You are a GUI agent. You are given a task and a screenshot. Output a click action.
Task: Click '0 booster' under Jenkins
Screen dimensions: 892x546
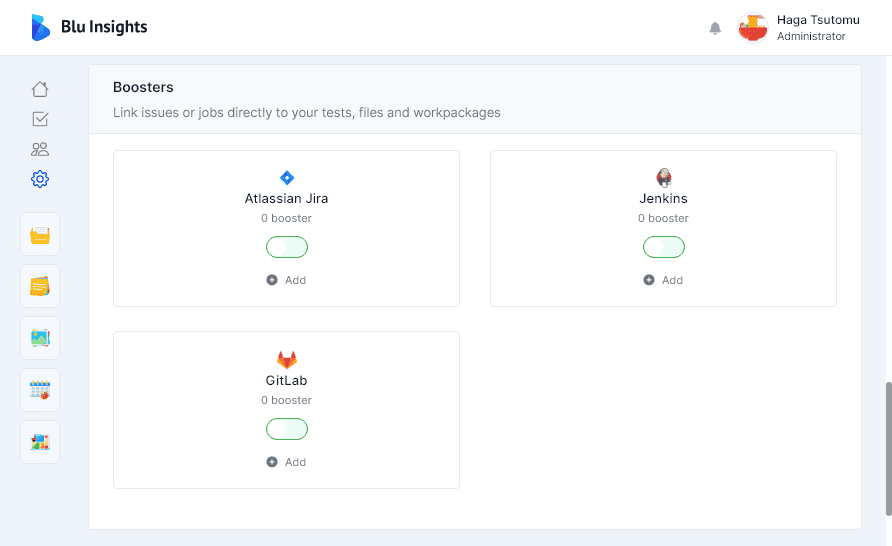(663, 218)
